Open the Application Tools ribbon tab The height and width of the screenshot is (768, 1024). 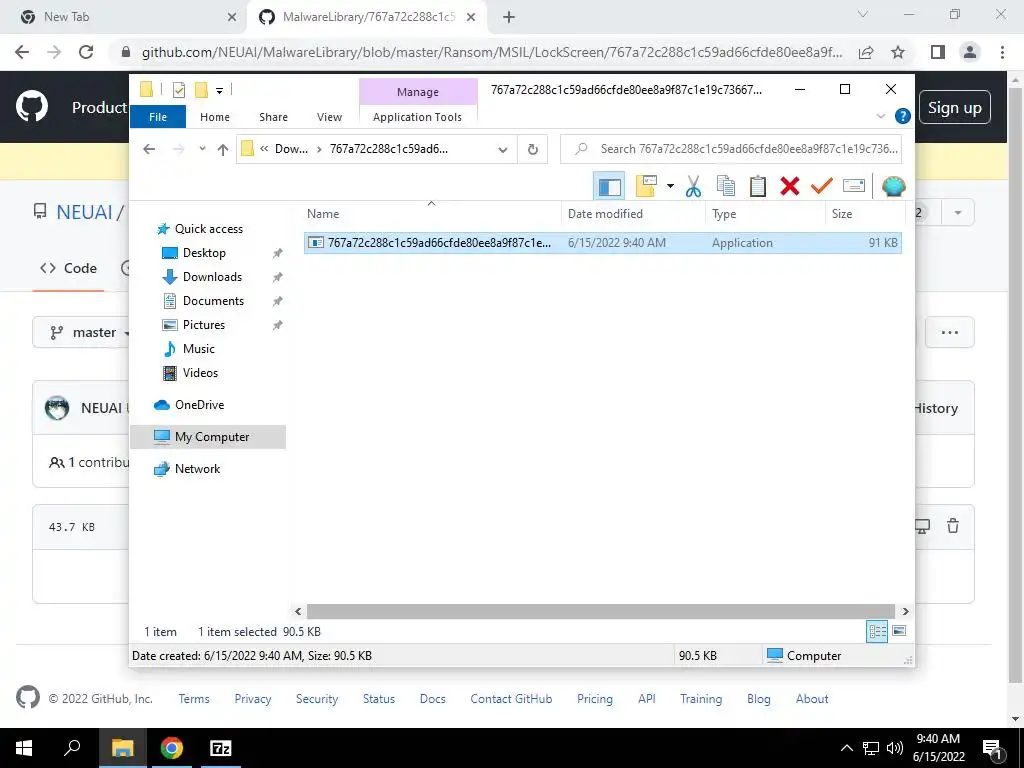click(x=417, y=117)
